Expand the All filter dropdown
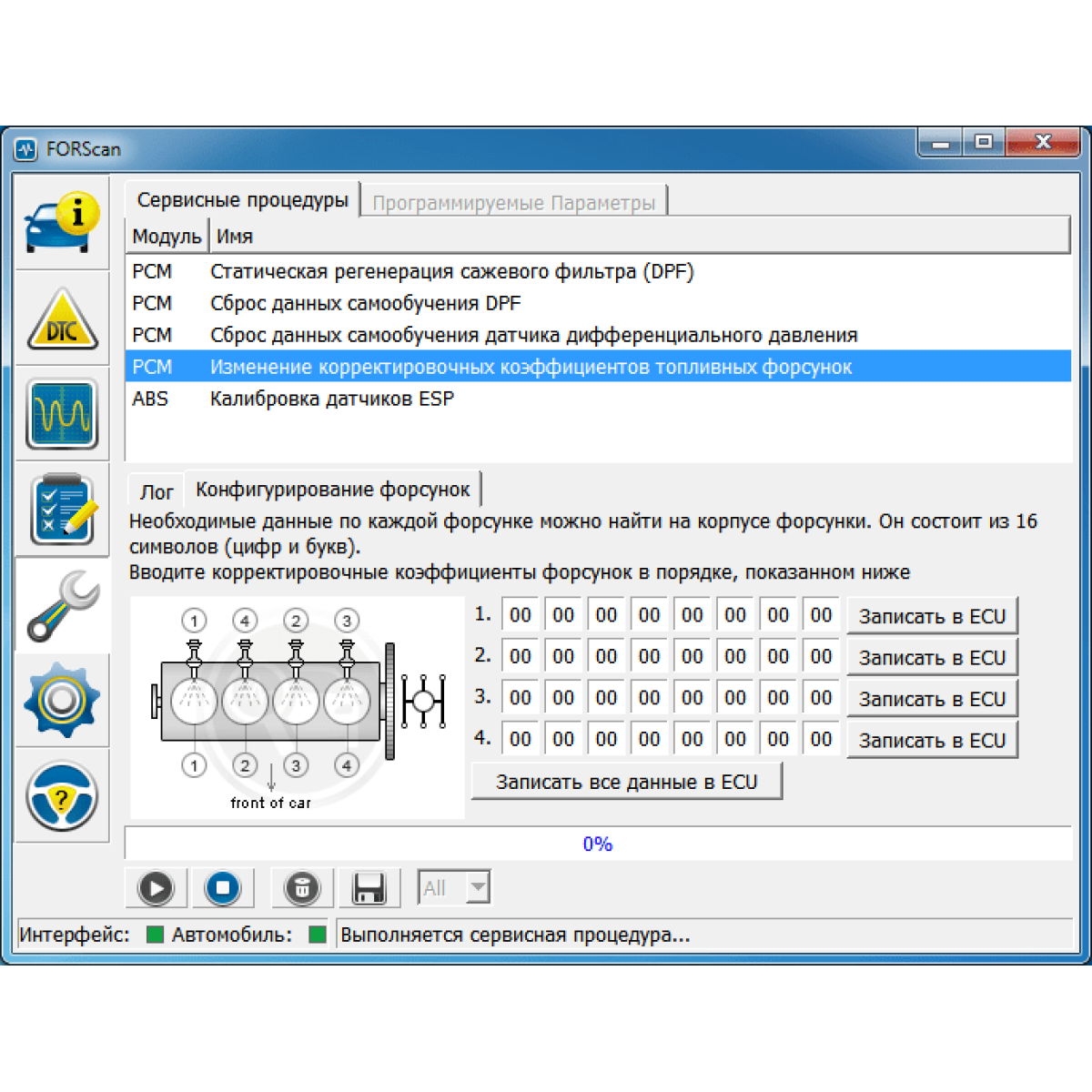The height and width of the screenshot is (1092, 1092). 478,887
